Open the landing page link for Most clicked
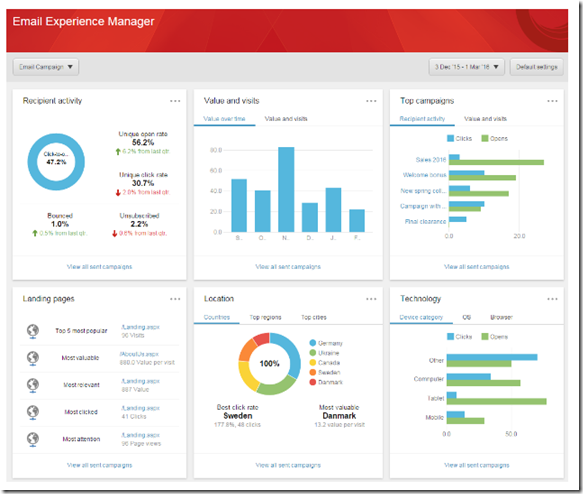583x494 pixels. click(x=141, y=409)
